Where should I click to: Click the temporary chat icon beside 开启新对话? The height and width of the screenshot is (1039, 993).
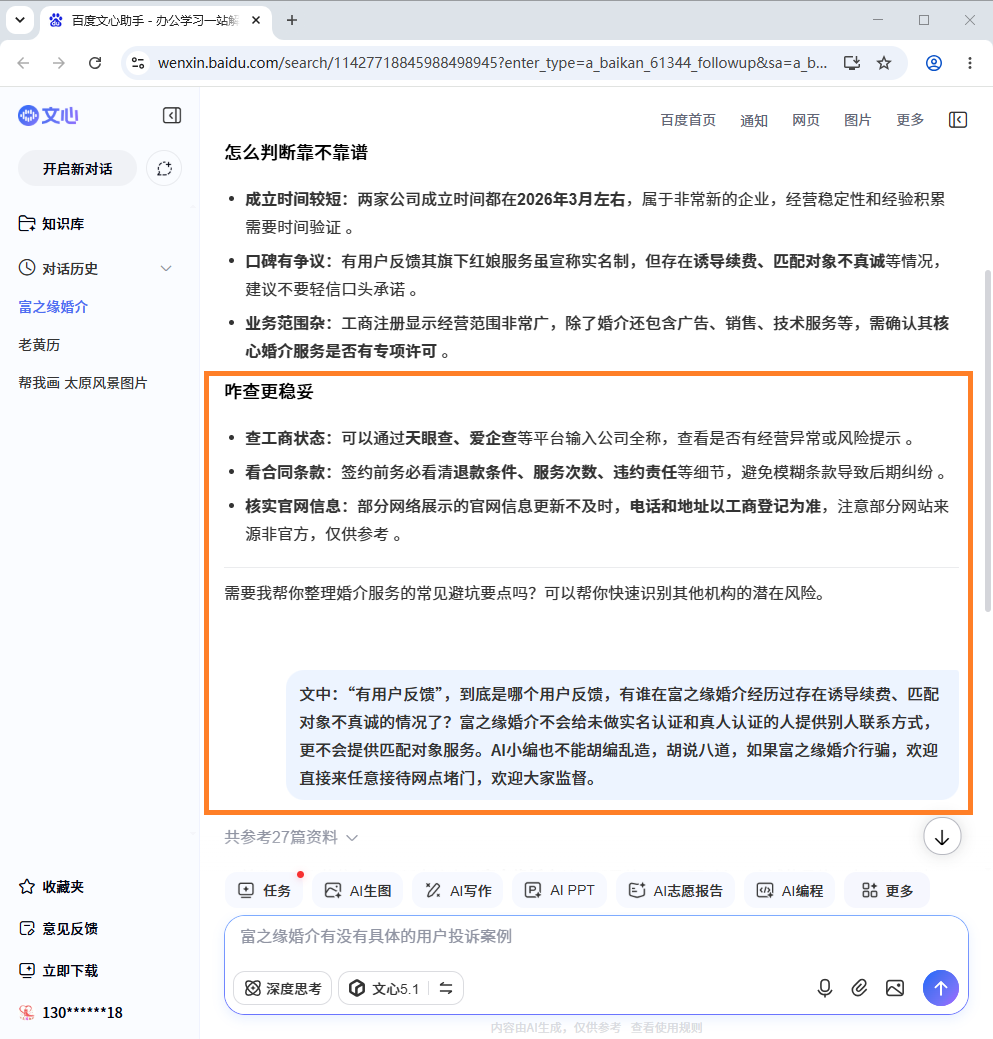164,169
